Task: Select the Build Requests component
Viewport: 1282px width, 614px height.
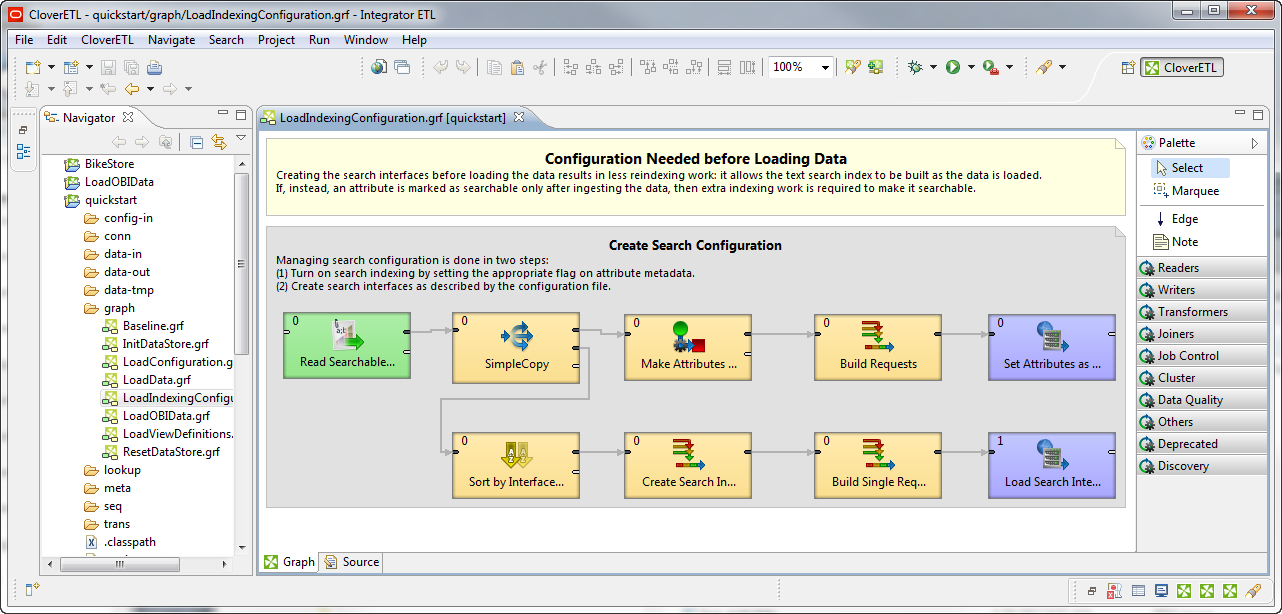Action: pos(878,345)
